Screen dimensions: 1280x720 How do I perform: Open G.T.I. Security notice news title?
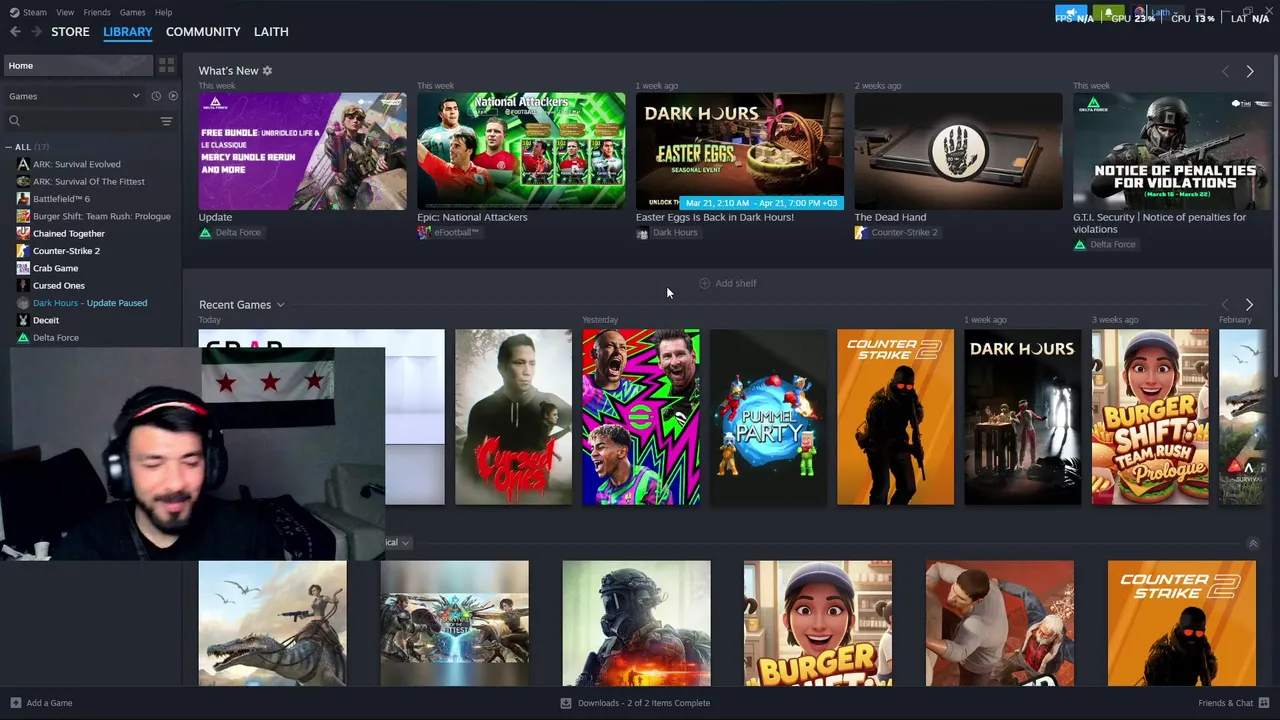[x=1160, y=223]
